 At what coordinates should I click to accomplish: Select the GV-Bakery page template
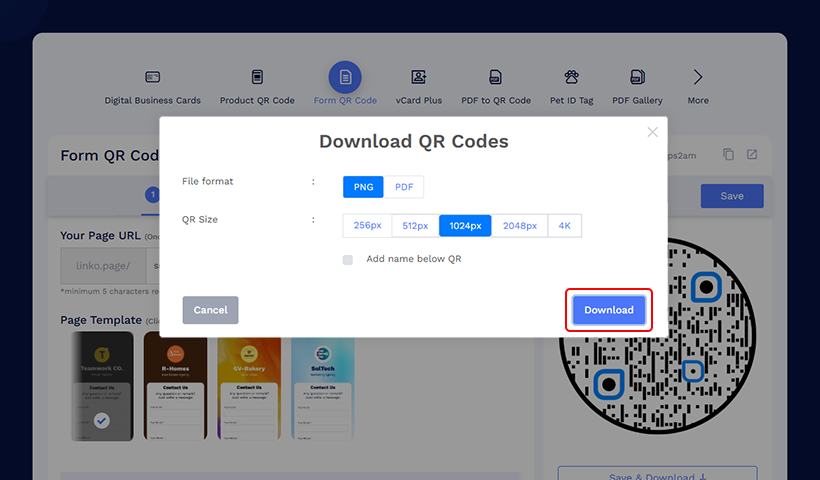(x=249, y=387)
